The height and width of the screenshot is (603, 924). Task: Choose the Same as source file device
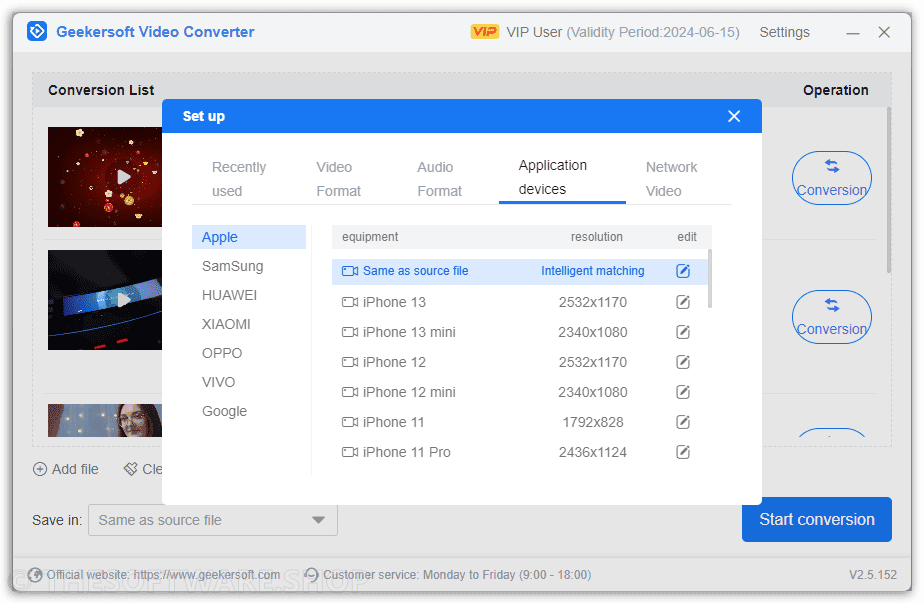tap(519, 271)
